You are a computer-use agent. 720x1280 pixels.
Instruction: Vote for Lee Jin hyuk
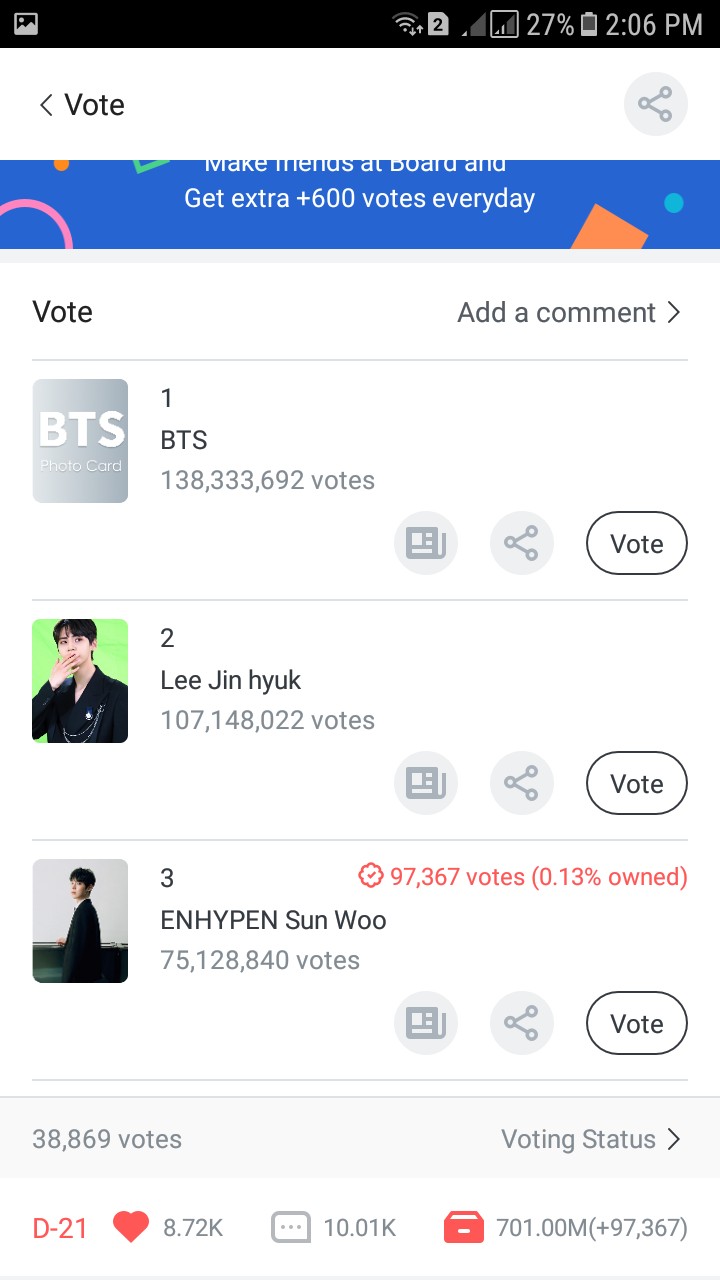[637, 783]
